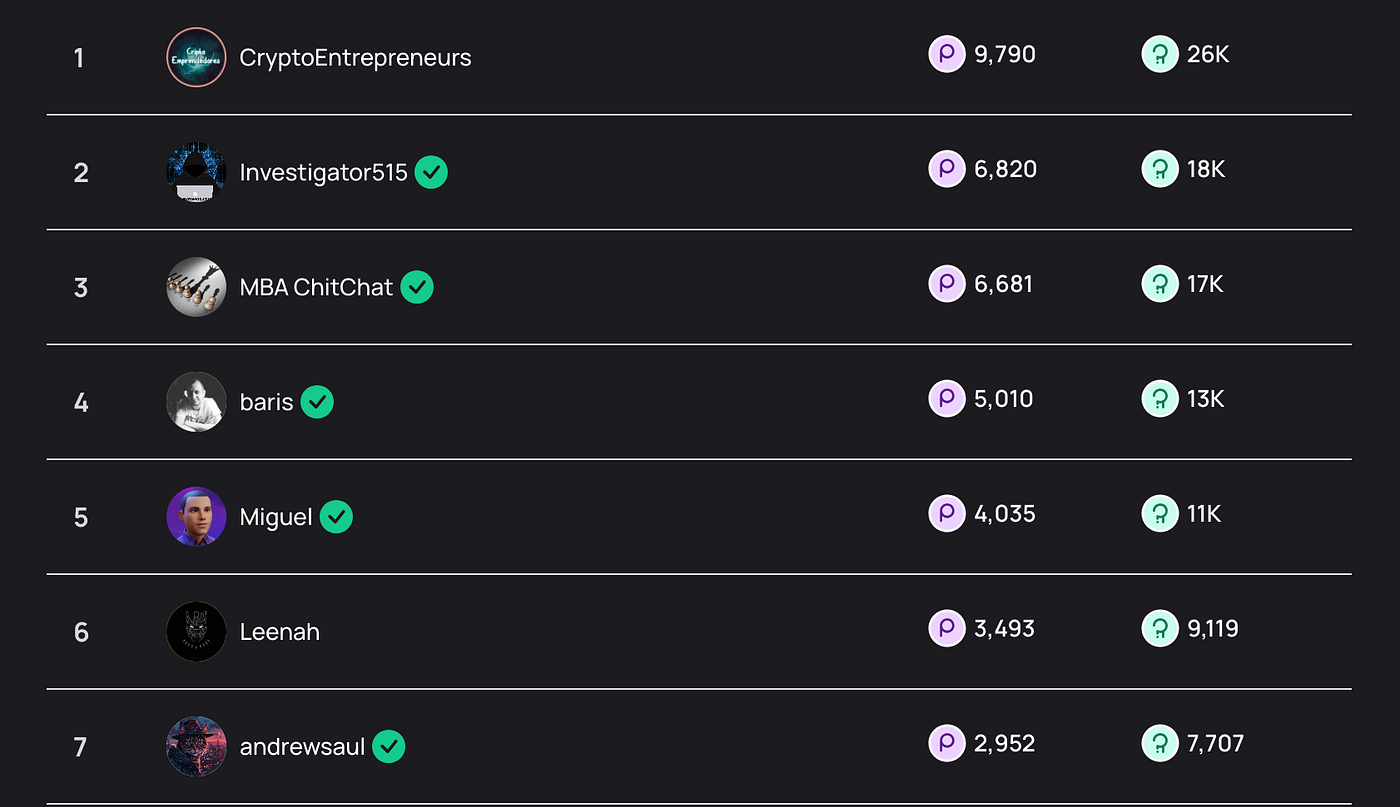The height and width of the screenshot is (807, 1400).
Task: Click the mint token icon next to 9,119
Action: click(x=1160, y=629)
